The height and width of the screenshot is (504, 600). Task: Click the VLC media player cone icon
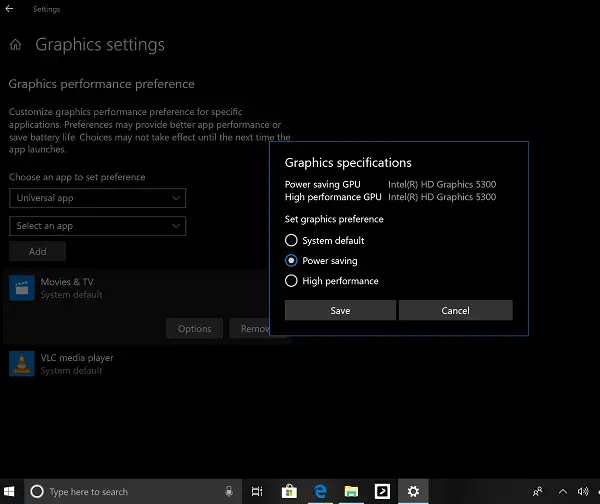[21, 363]
